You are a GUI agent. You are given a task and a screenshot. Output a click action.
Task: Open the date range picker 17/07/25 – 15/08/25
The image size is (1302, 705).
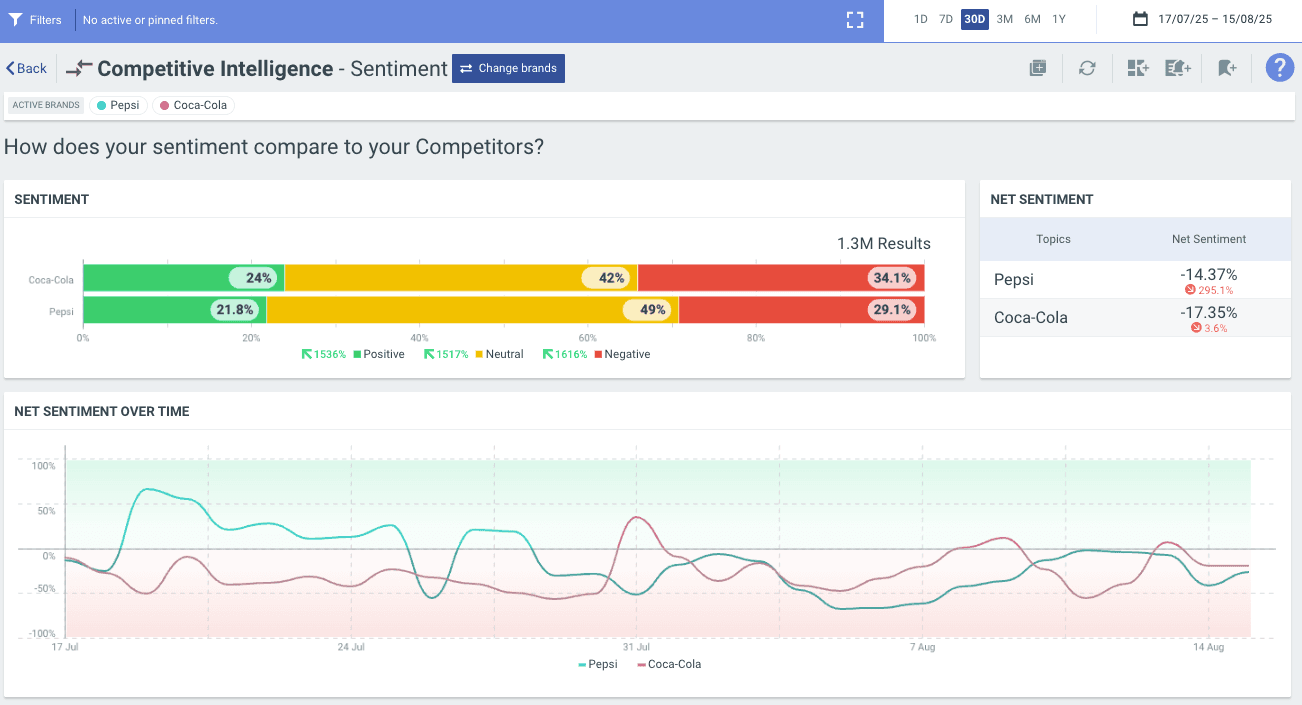point(1202,19)
